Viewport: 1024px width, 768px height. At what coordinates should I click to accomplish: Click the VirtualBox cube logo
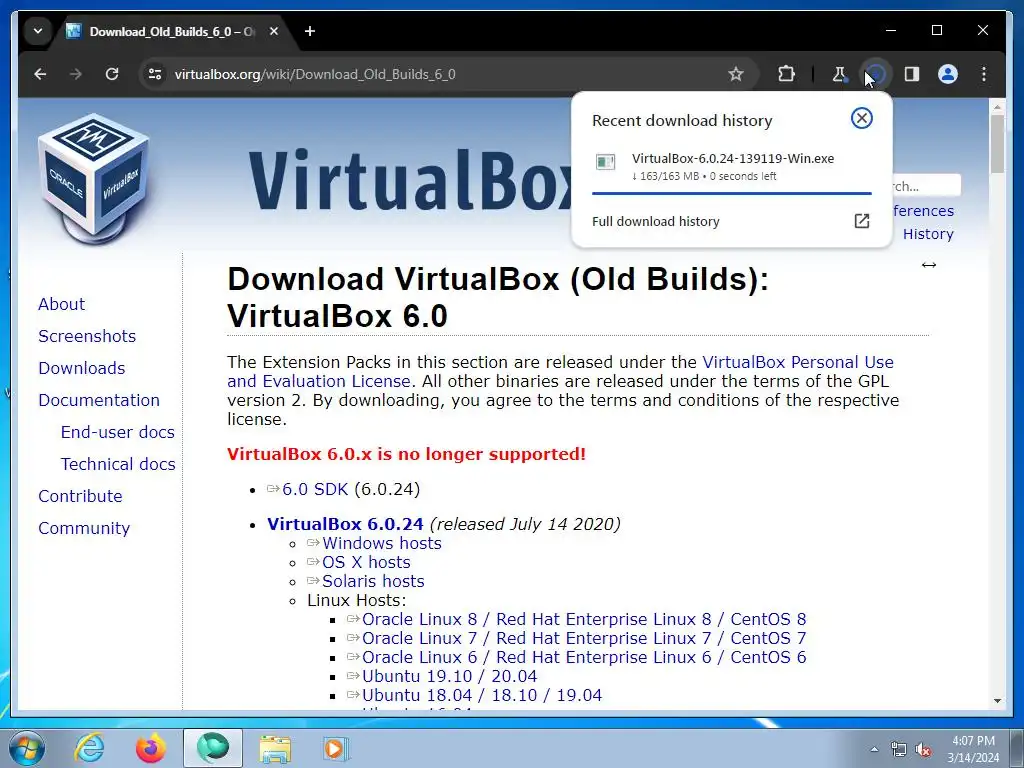[93, 178]
